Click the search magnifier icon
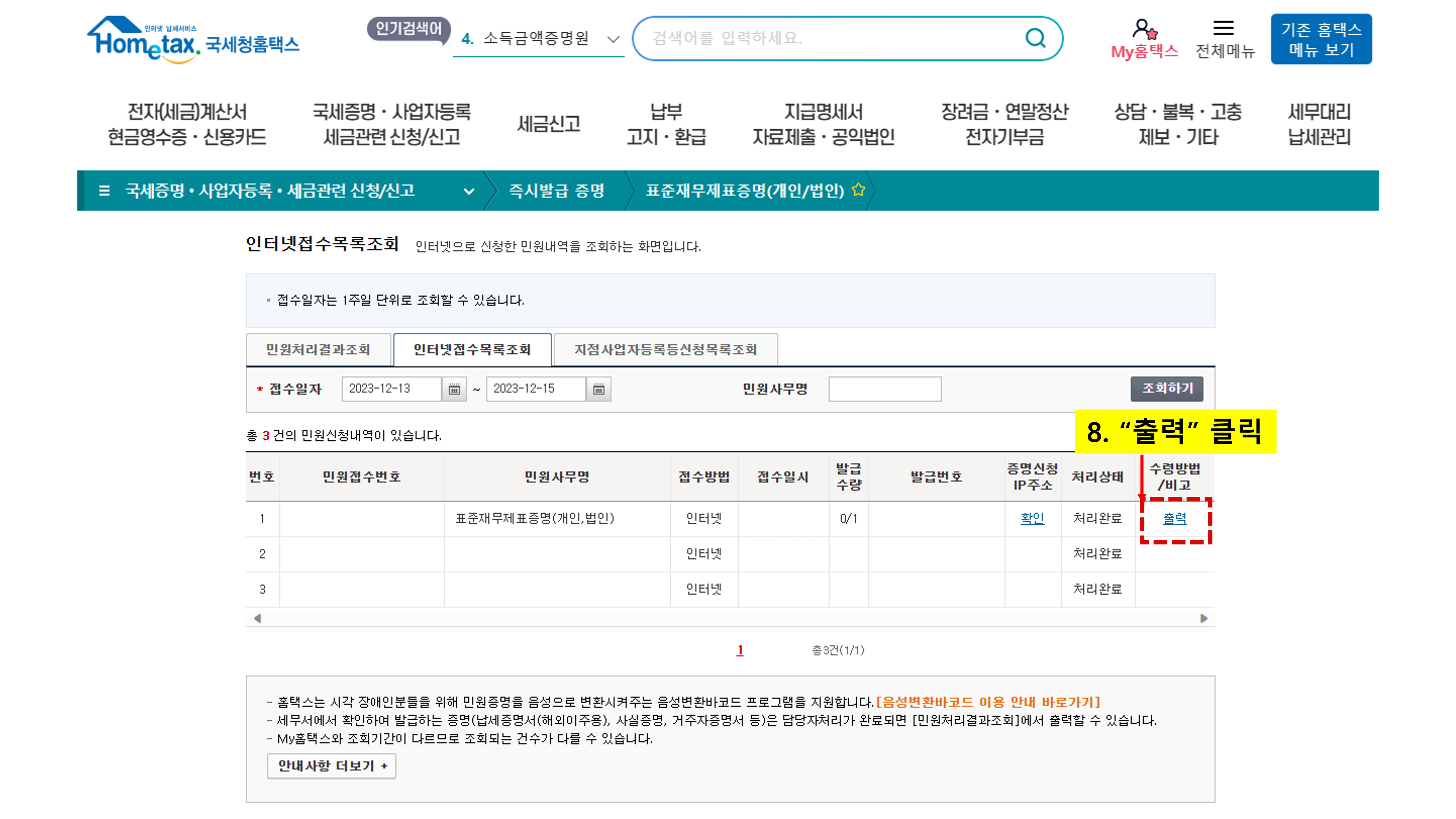This screenshot has height=819, width=1456. tap(1035, 39)
